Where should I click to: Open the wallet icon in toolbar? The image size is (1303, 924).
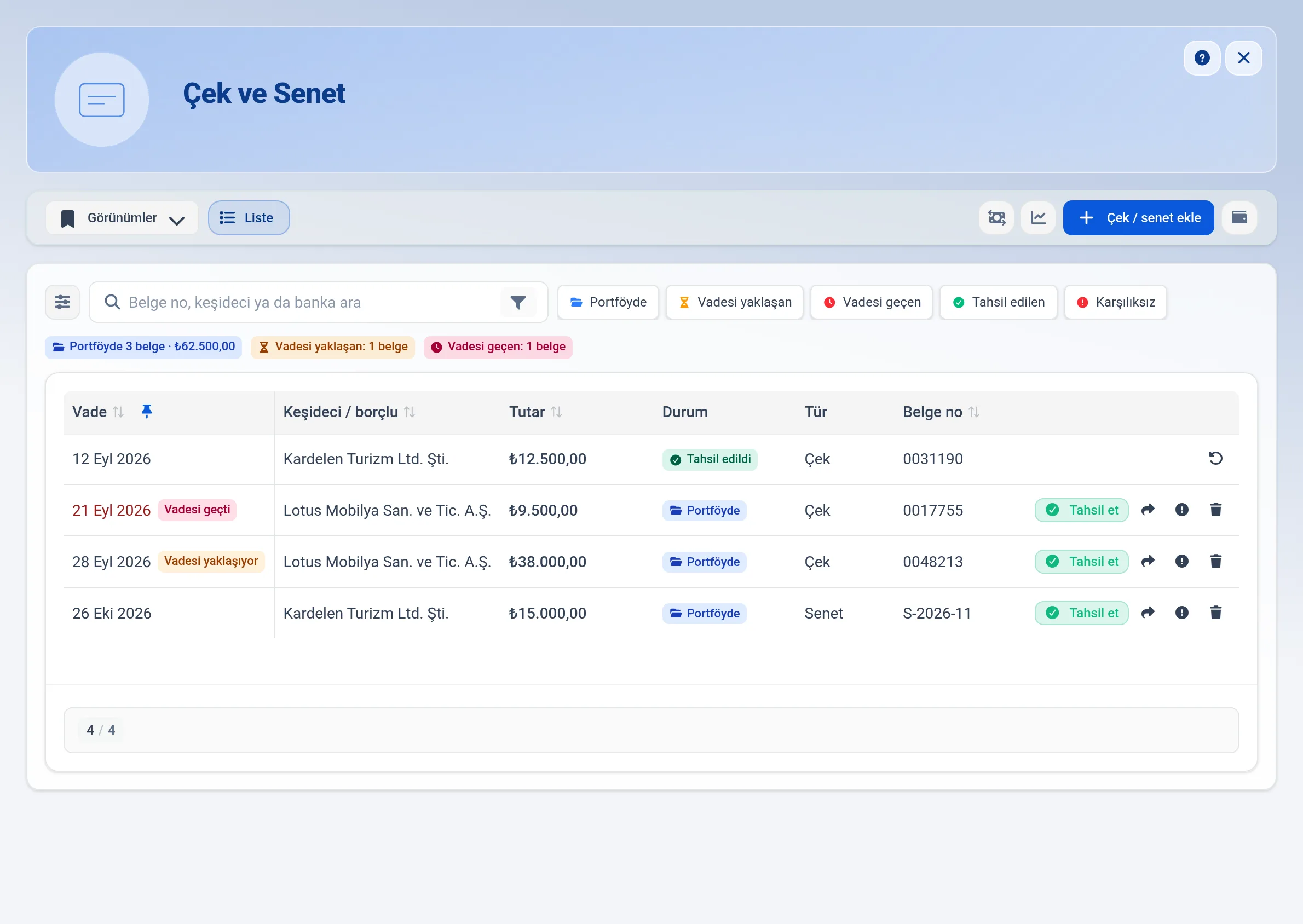(x=1239, y=218)
